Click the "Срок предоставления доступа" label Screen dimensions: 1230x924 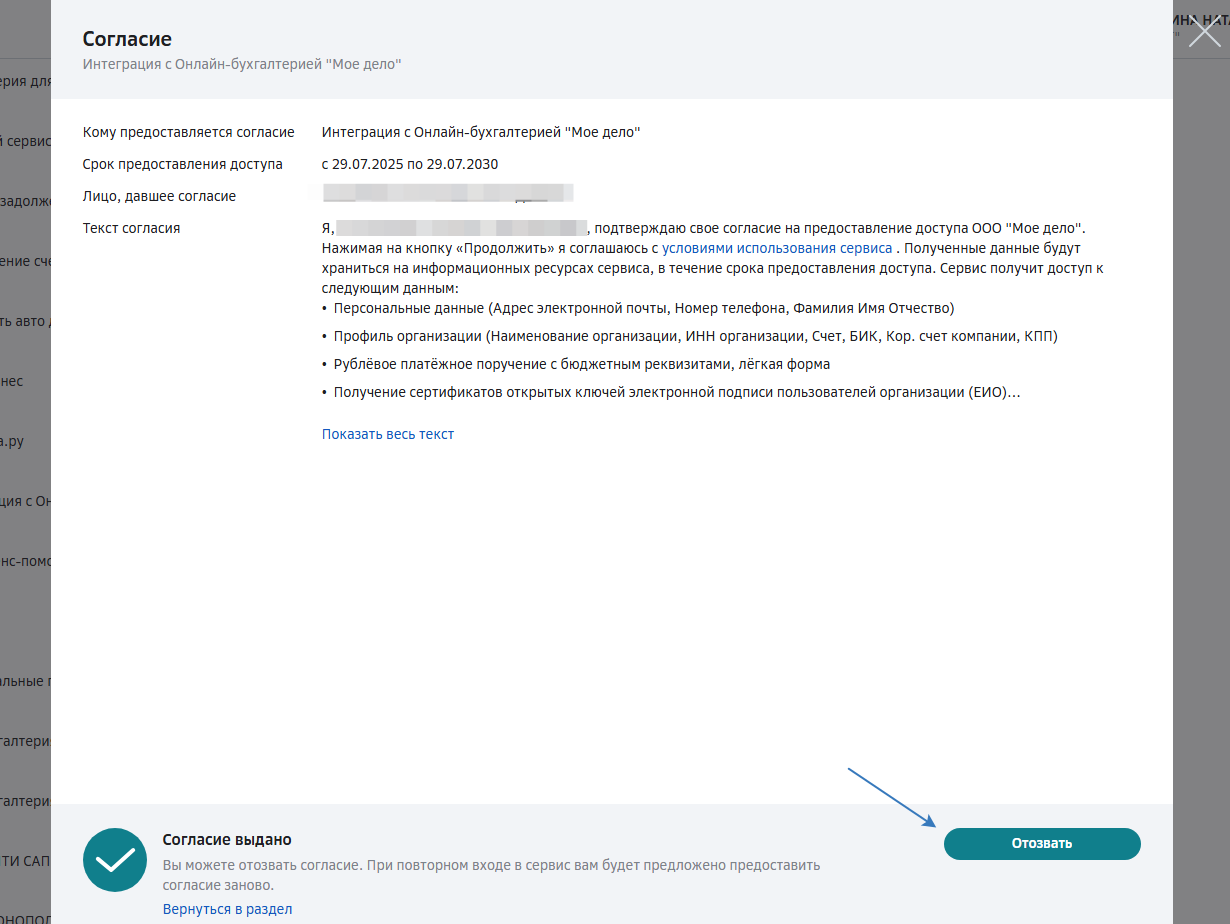tap(183, 164)
